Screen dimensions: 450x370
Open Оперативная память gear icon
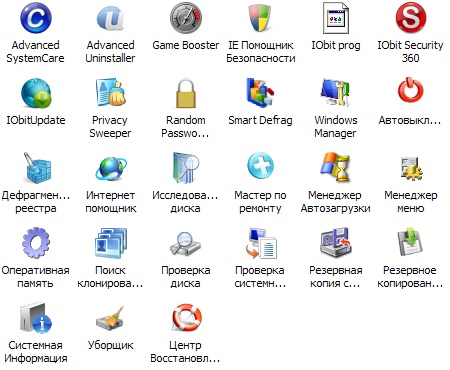point(36,243)
